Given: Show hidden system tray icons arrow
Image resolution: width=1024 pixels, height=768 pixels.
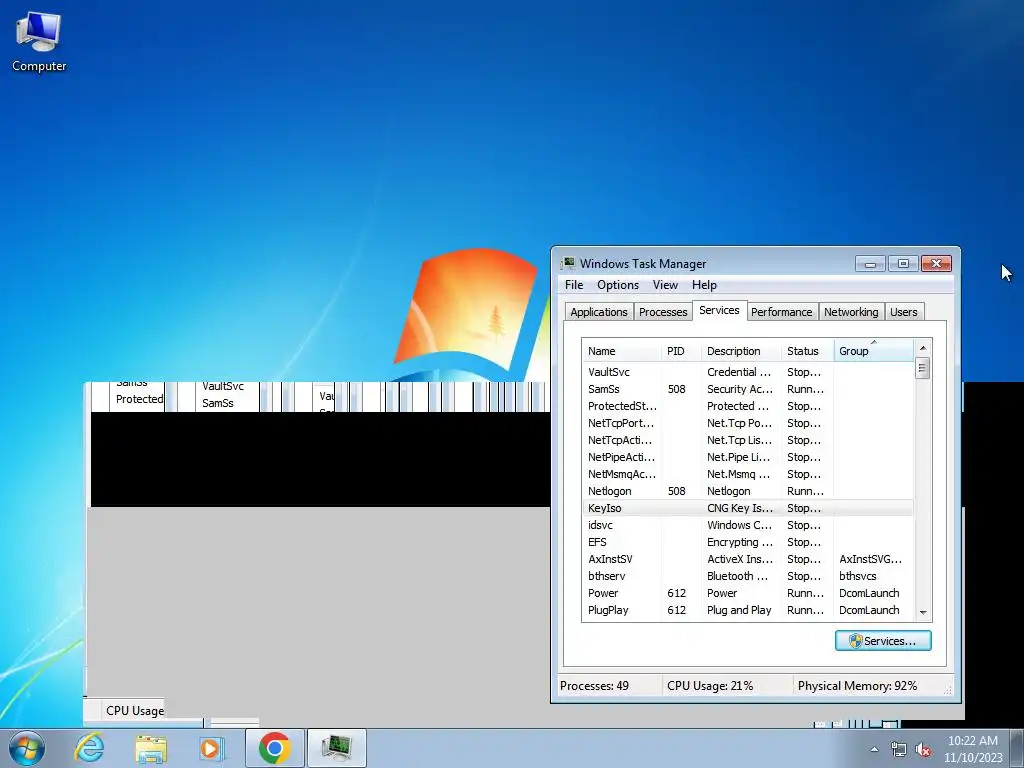Looking at the screenshot, I should pos(874,749).
